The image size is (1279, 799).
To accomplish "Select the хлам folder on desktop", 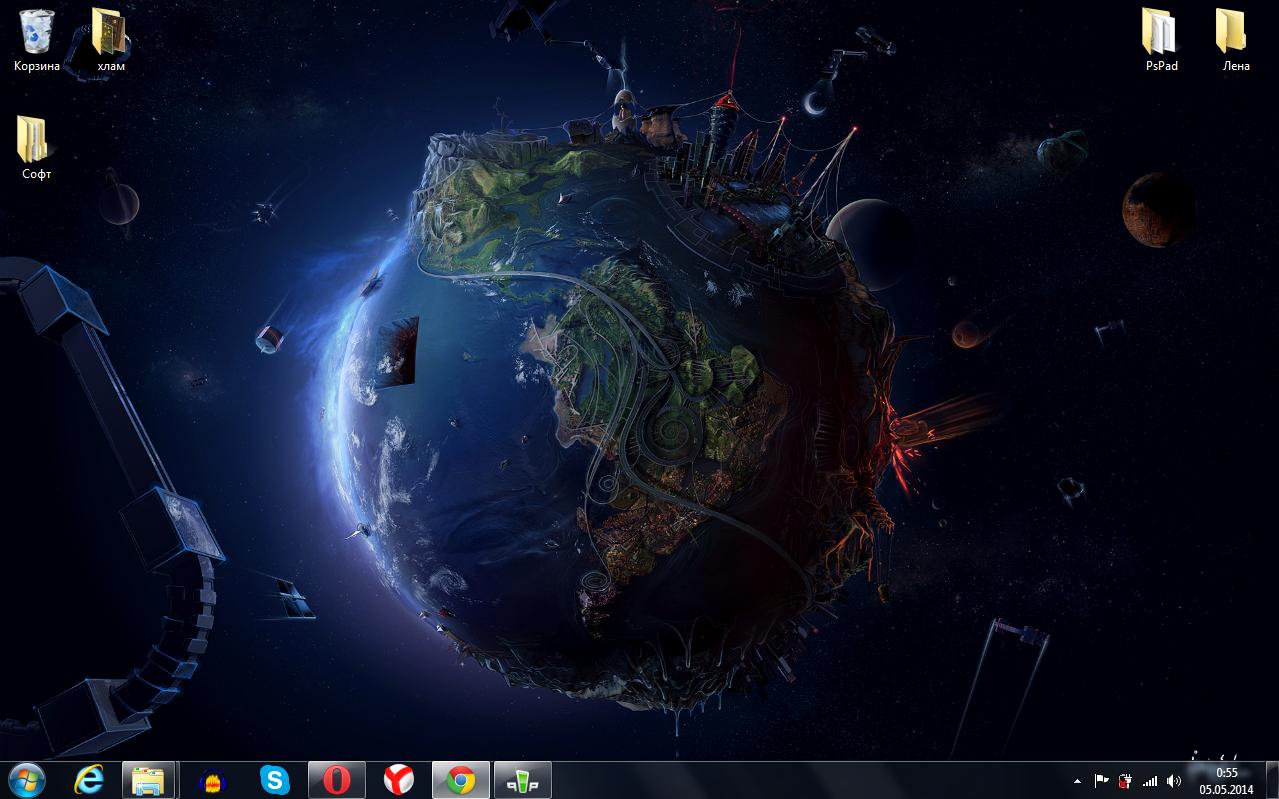I will click(110, 40).
